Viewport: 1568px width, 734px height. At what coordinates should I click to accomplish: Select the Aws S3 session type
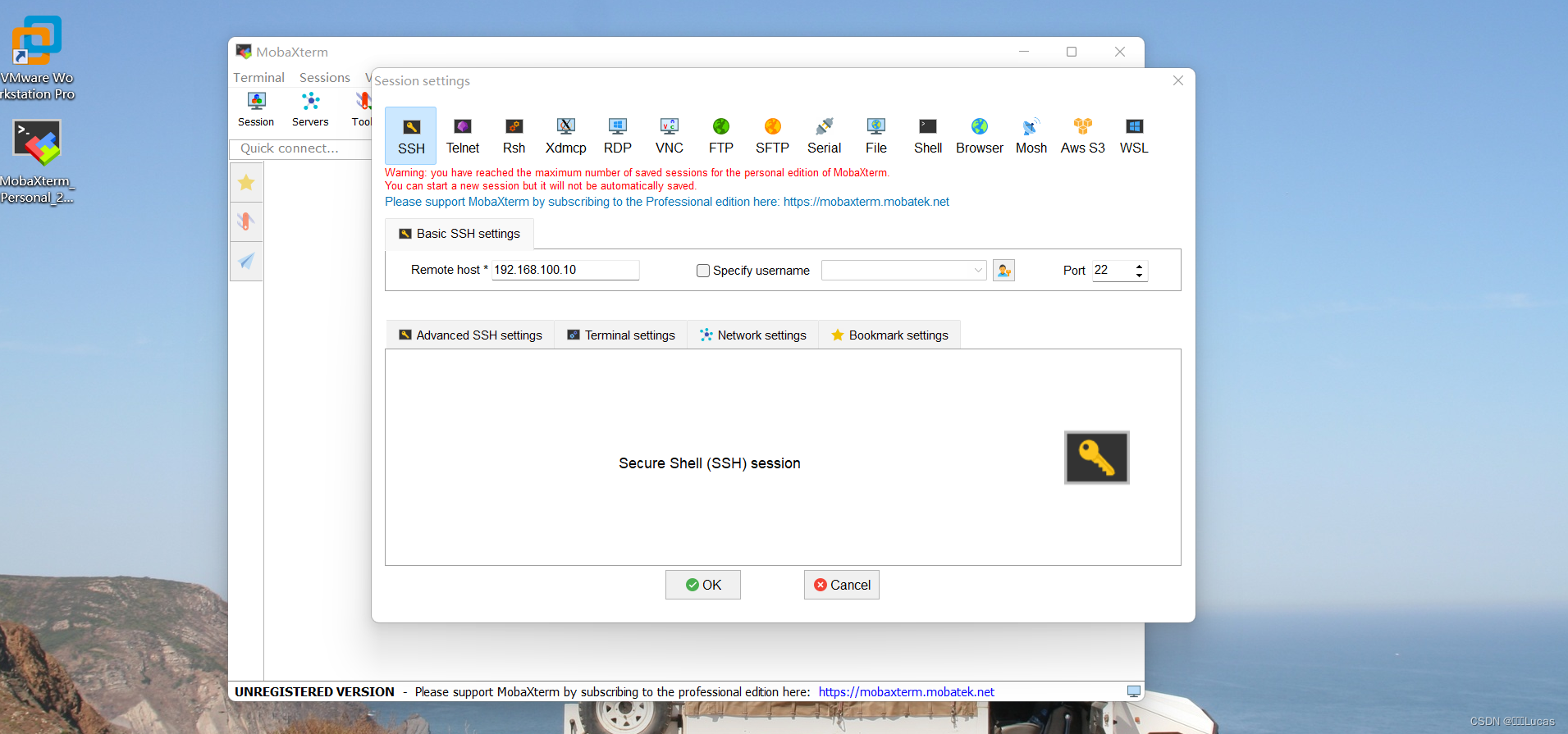pyautogui.click(x=1083, y=136)
